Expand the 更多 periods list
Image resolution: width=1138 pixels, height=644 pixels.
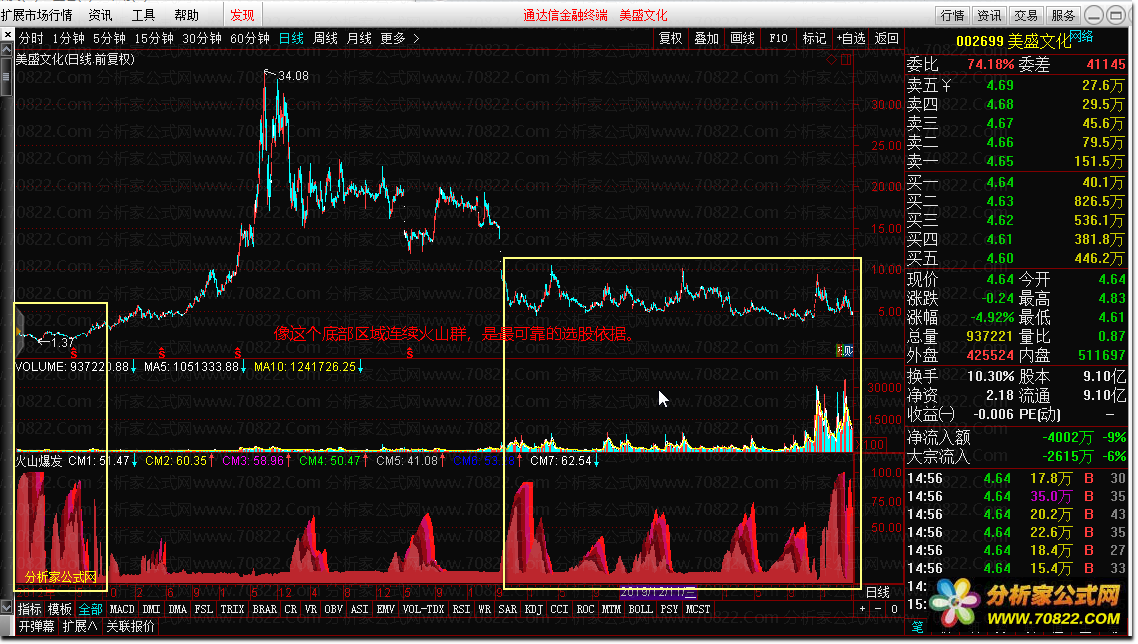coord(400,38)
